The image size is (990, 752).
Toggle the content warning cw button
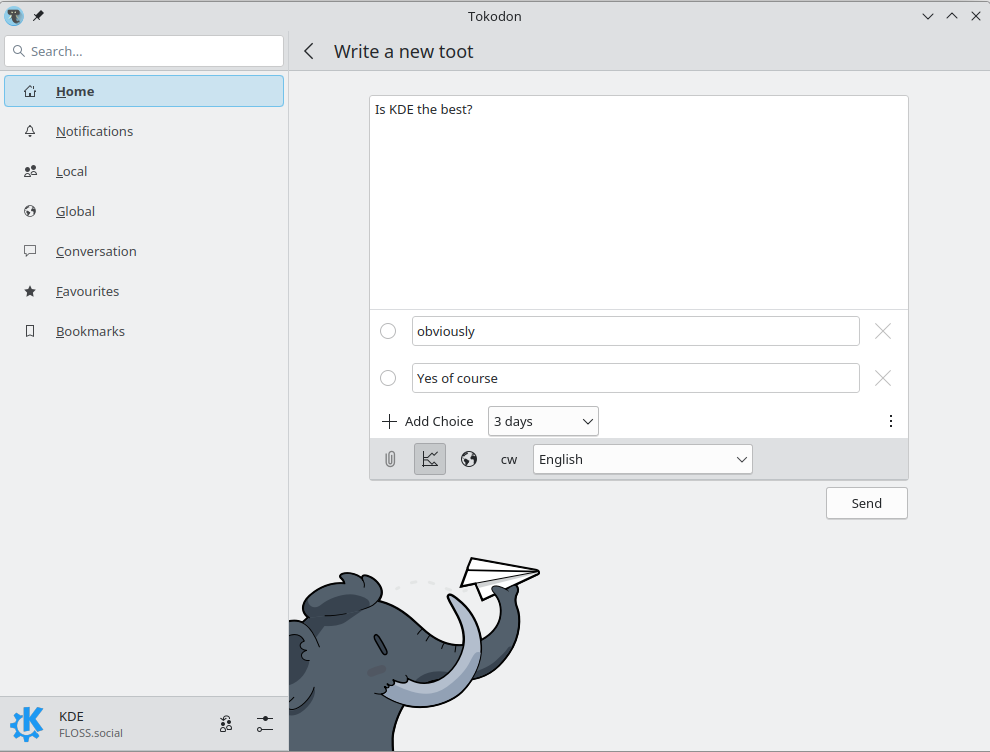click(x=509, y=459)
